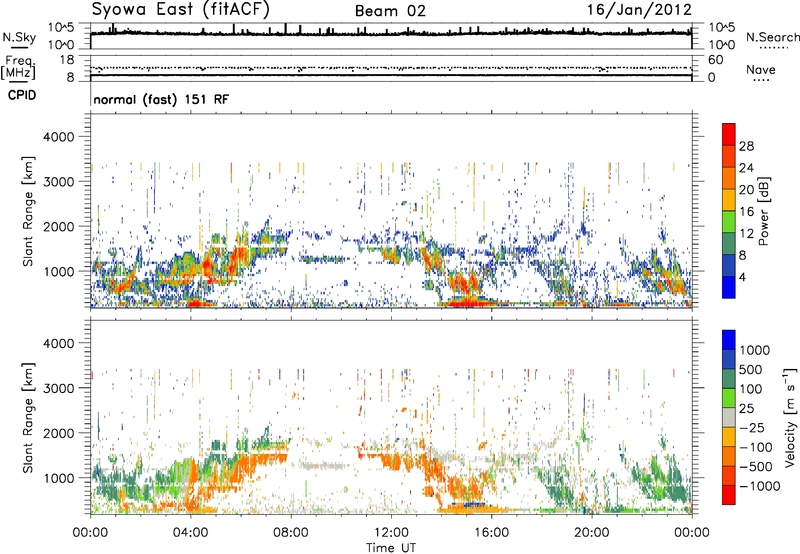This screenshot has width=800, height=554.
Task: Click the light green segment of Power color bar
Action: (729, 222)
